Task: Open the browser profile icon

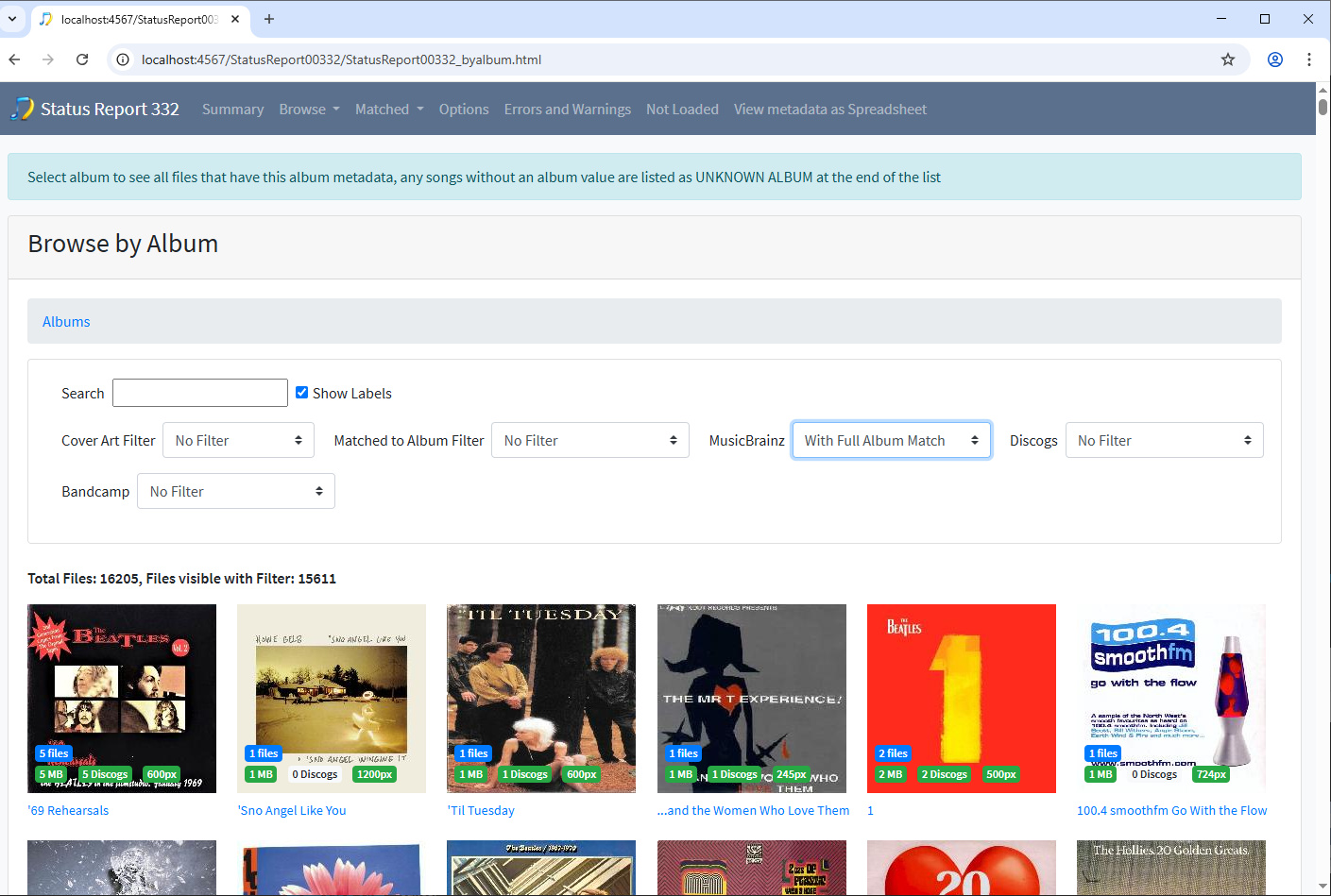Action: tap(1275, 59)
